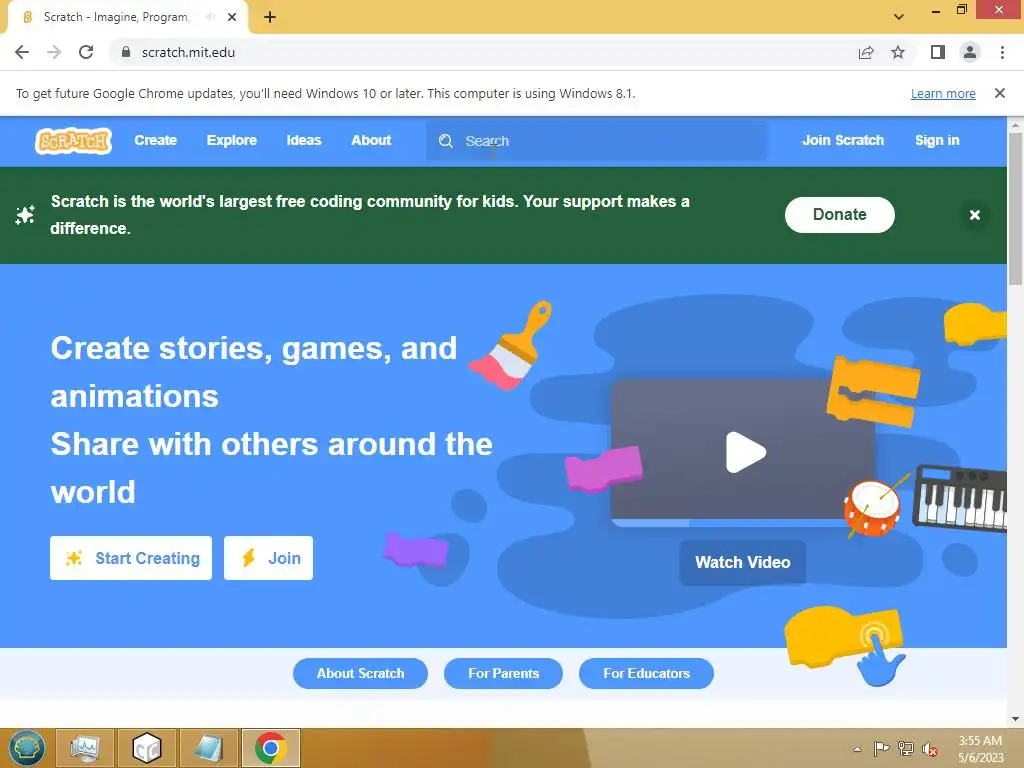Play the intro video with the play icon
Image resolution: width=1024 pixels, height=768 pixels.
pyautogui.click(x=745, y=452)
